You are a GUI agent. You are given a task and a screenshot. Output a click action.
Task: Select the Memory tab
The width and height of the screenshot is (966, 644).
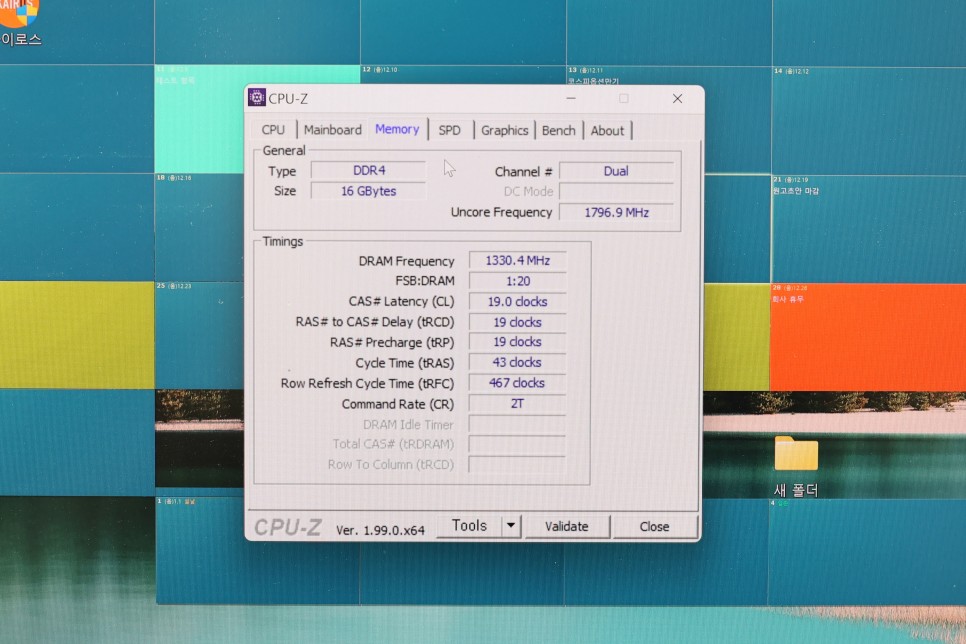[x=397, y=129]
